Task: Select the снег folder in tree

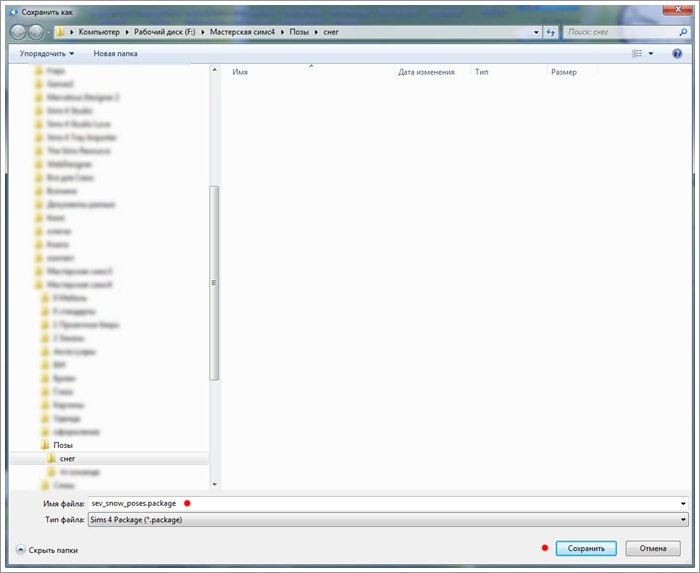Action: [68, 458]
